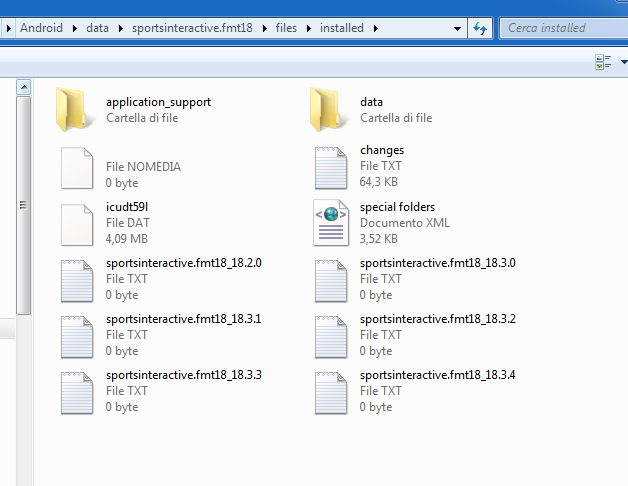This screenshot has height=486, width=628.
Task: Select the application_support name label
Action: click(159, 102)
